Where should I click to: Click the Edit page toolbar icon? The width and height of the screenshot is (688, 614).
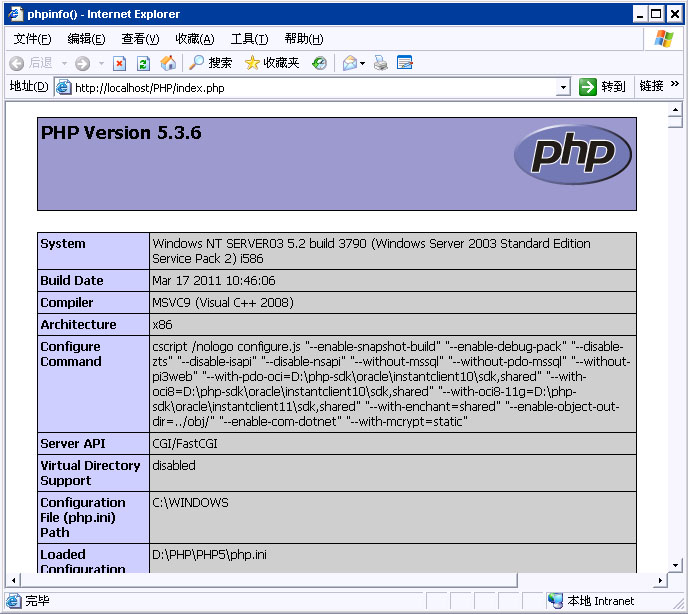click(x=405, y=63)
